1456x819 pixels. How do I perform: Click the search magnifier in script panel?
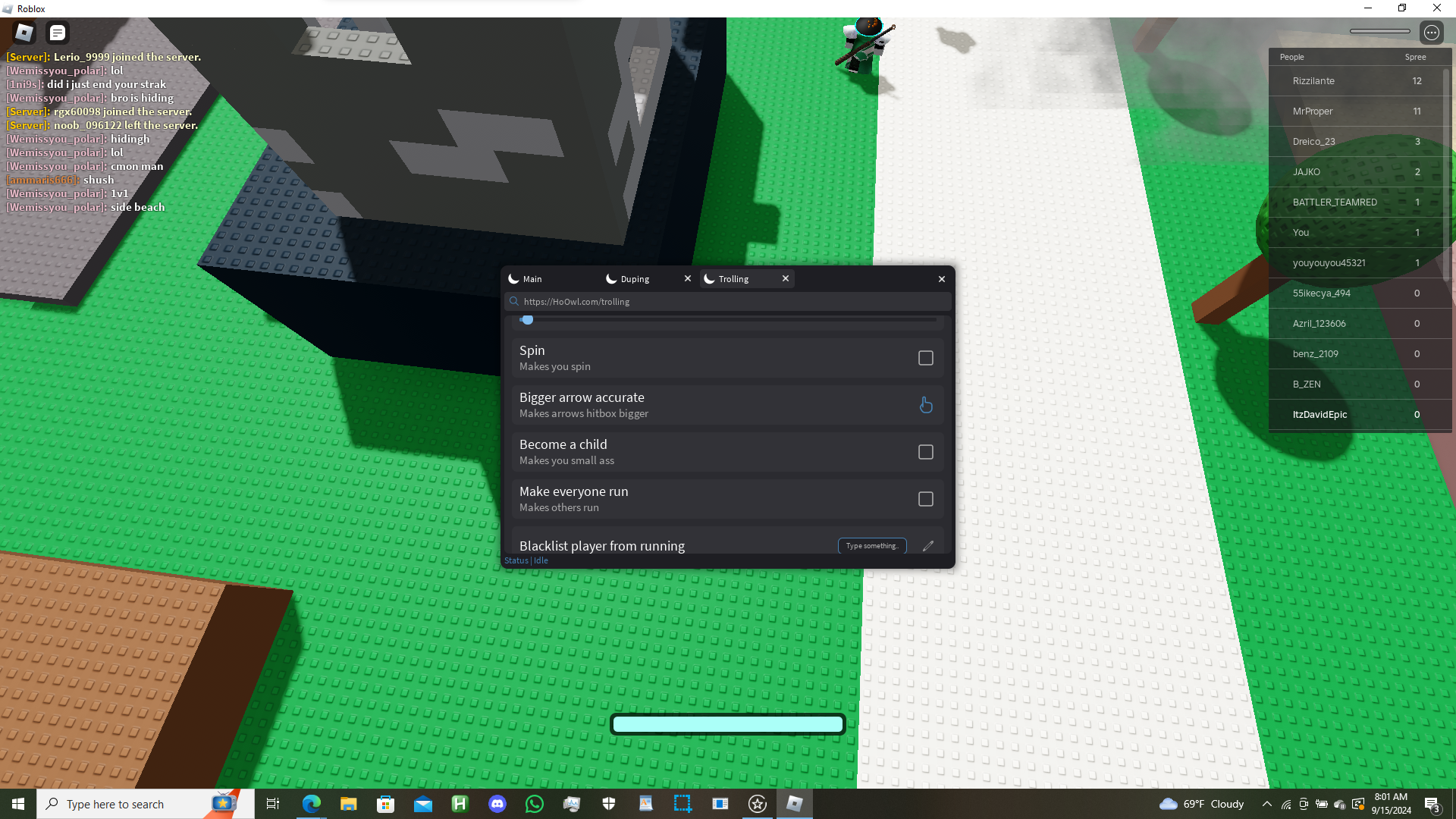click(514, 301)
